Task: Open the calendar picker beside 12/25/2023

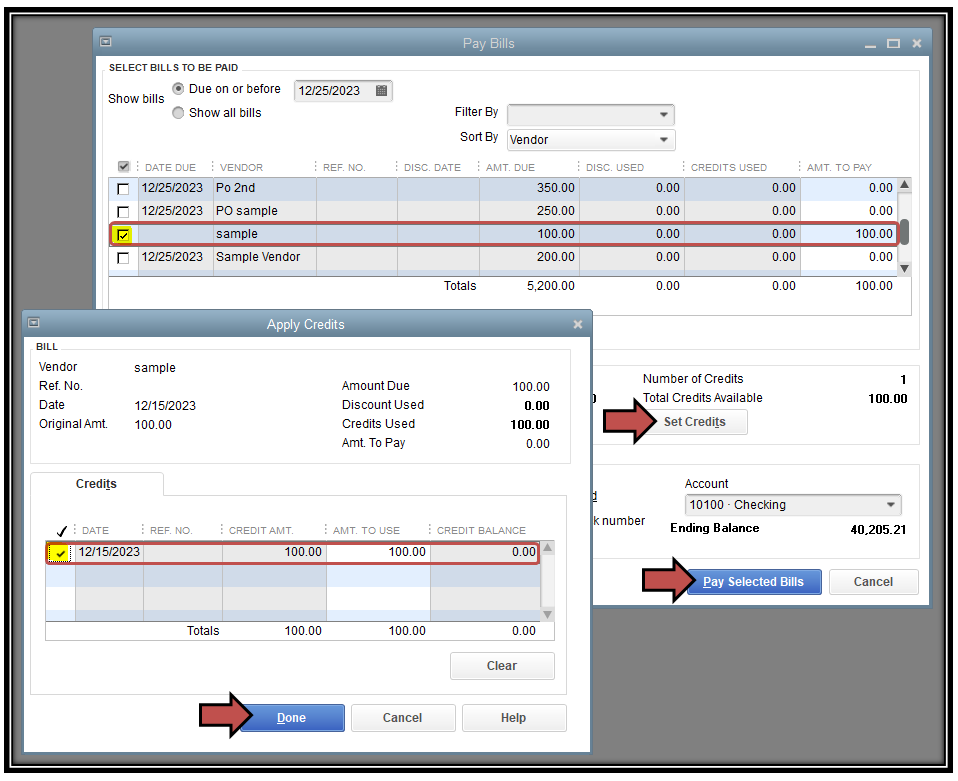Action: click(x=381, y=90)
